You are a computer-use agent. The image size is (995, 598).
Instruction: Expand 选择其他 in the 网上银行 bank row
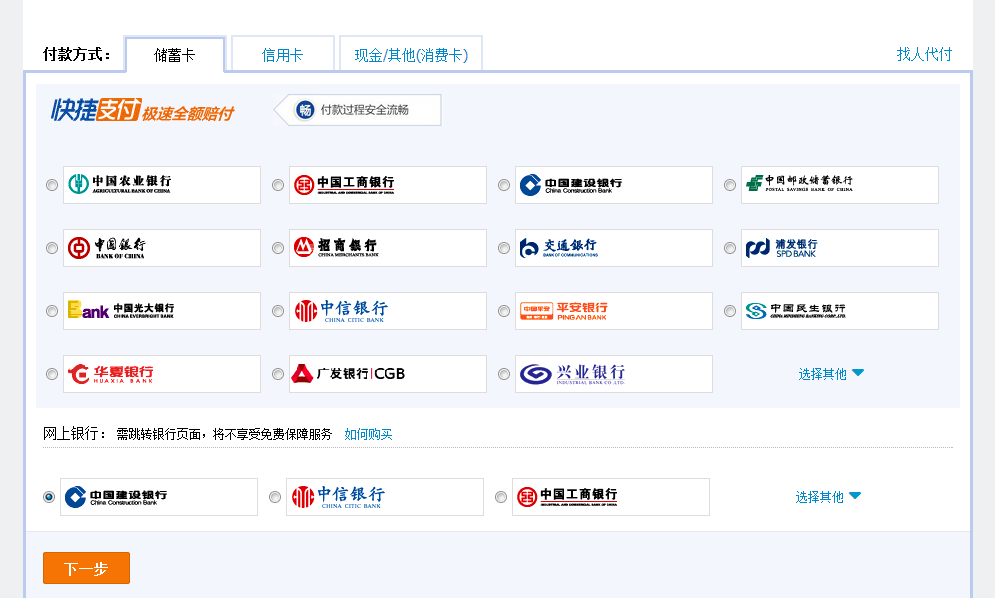pos(828,496)
